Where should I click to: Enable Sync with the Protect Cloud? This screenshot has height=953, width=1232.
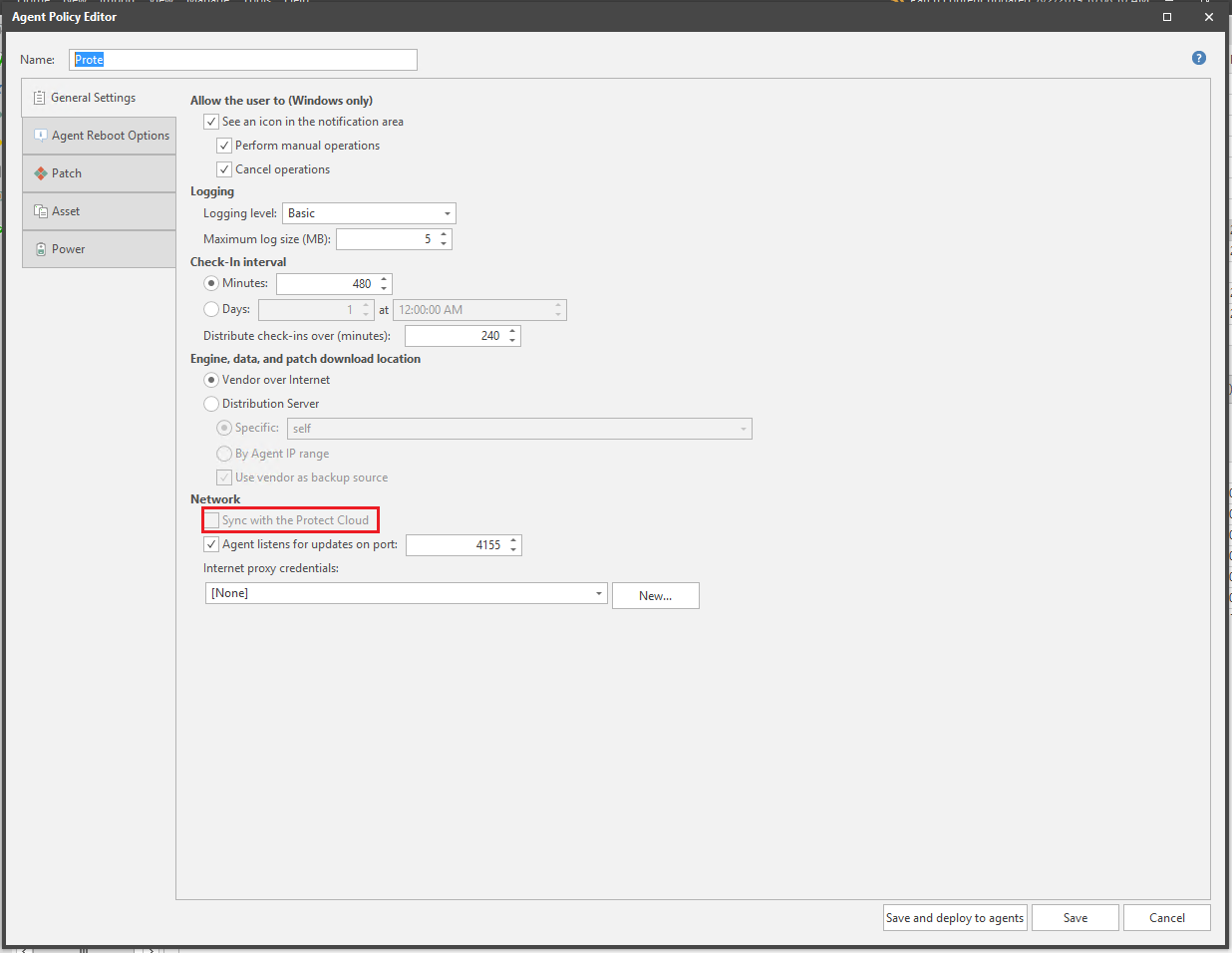tap(211, 519)
